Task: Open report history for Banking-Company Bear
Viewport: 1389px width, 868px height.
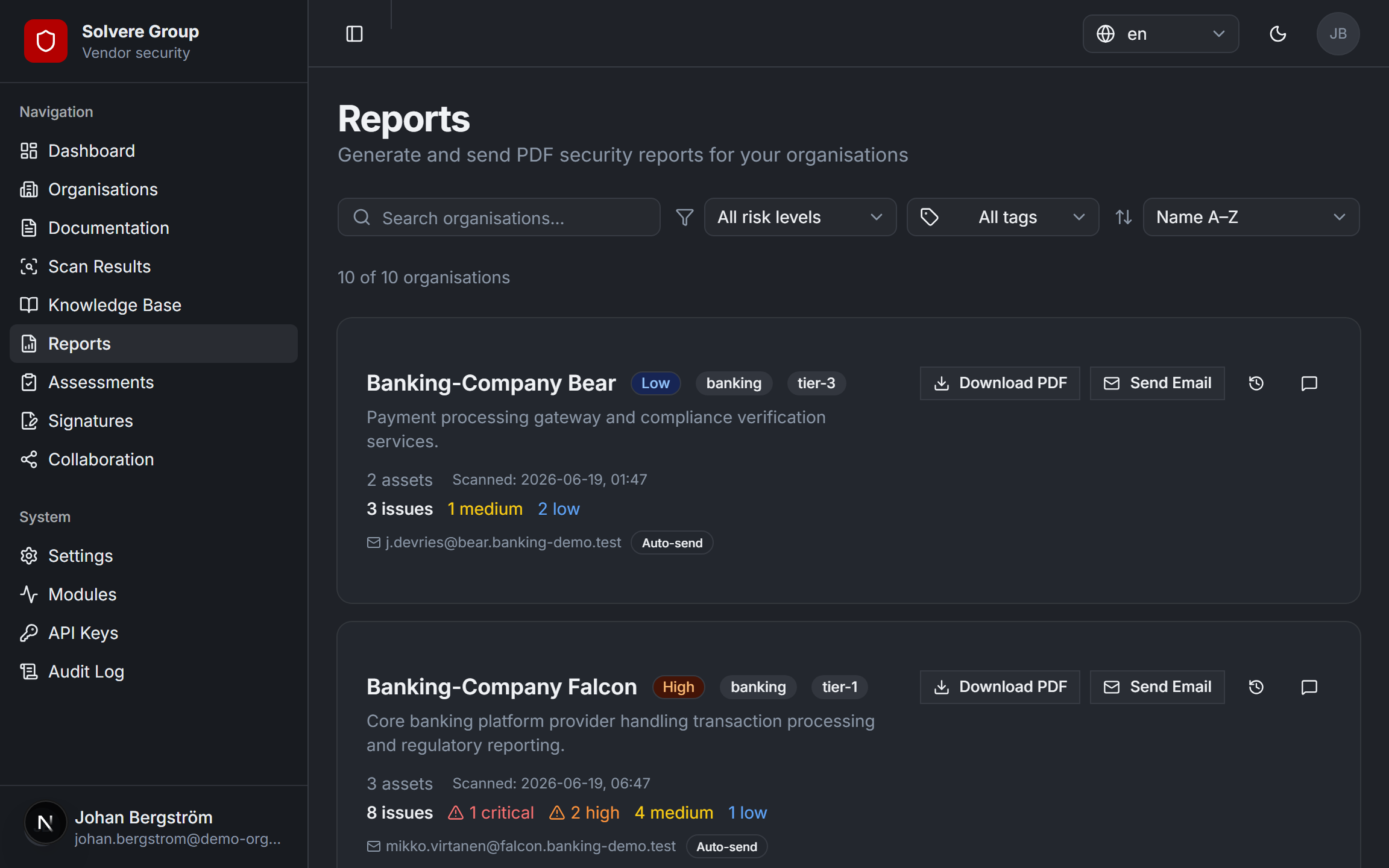Action: click(1256, 383)
